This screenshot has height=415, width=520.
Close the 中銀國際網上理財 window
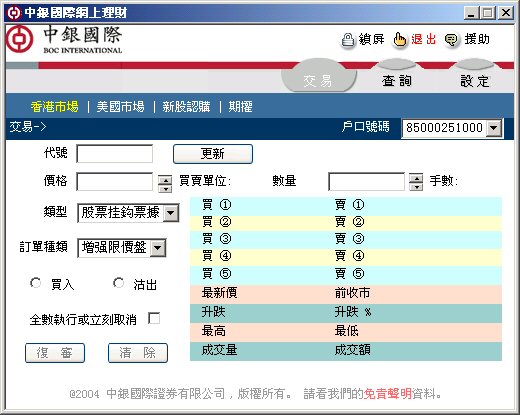(x=506, y=13)
